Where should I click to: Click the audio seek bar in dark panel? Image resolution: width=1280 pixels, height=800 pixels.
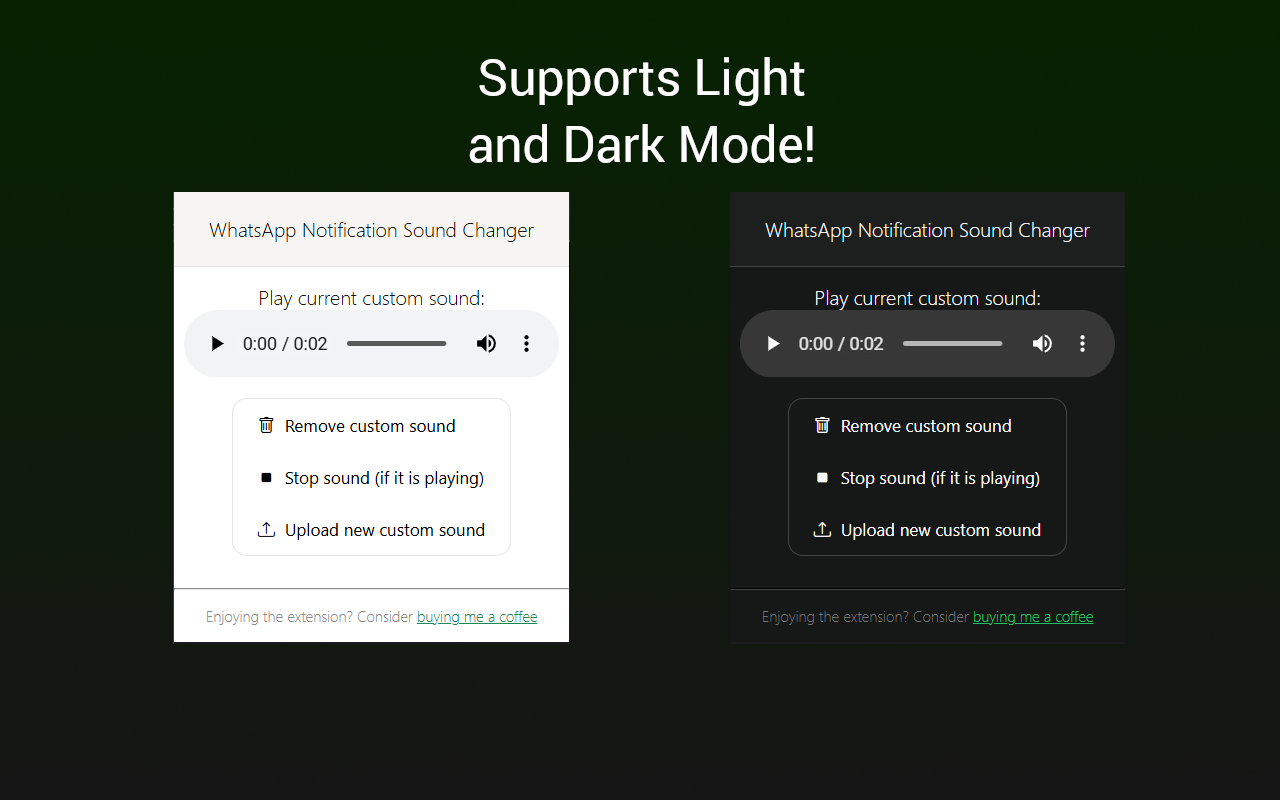point(953,344)
